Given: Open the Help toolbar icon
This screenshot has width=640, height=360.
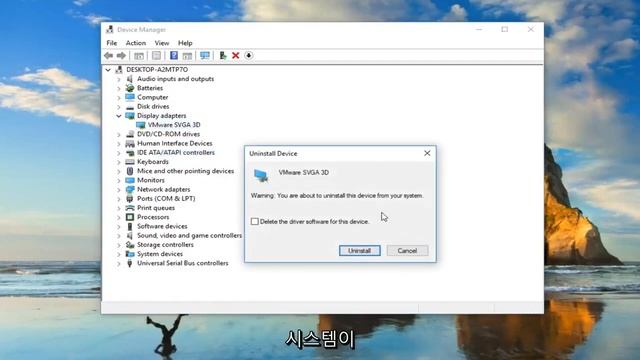Looking at the screenshot, I should pyautogui.click(x=174, y=56).
